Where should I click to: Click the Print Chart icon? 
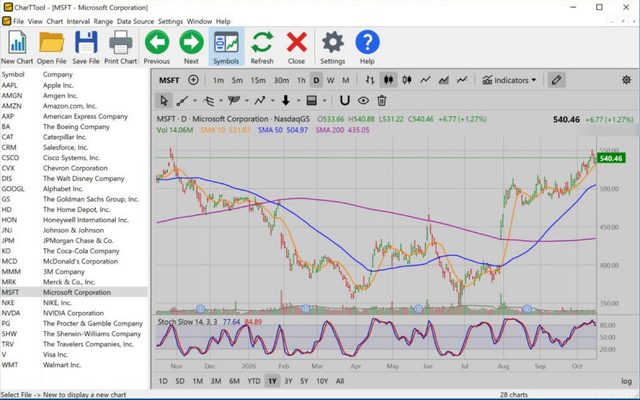click(x=120, y=47)
